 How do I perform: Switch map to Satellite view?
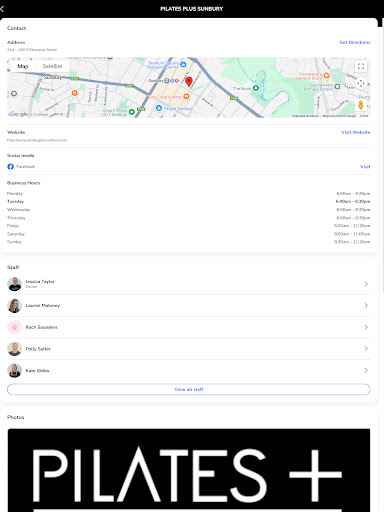[x=52, y=66]
